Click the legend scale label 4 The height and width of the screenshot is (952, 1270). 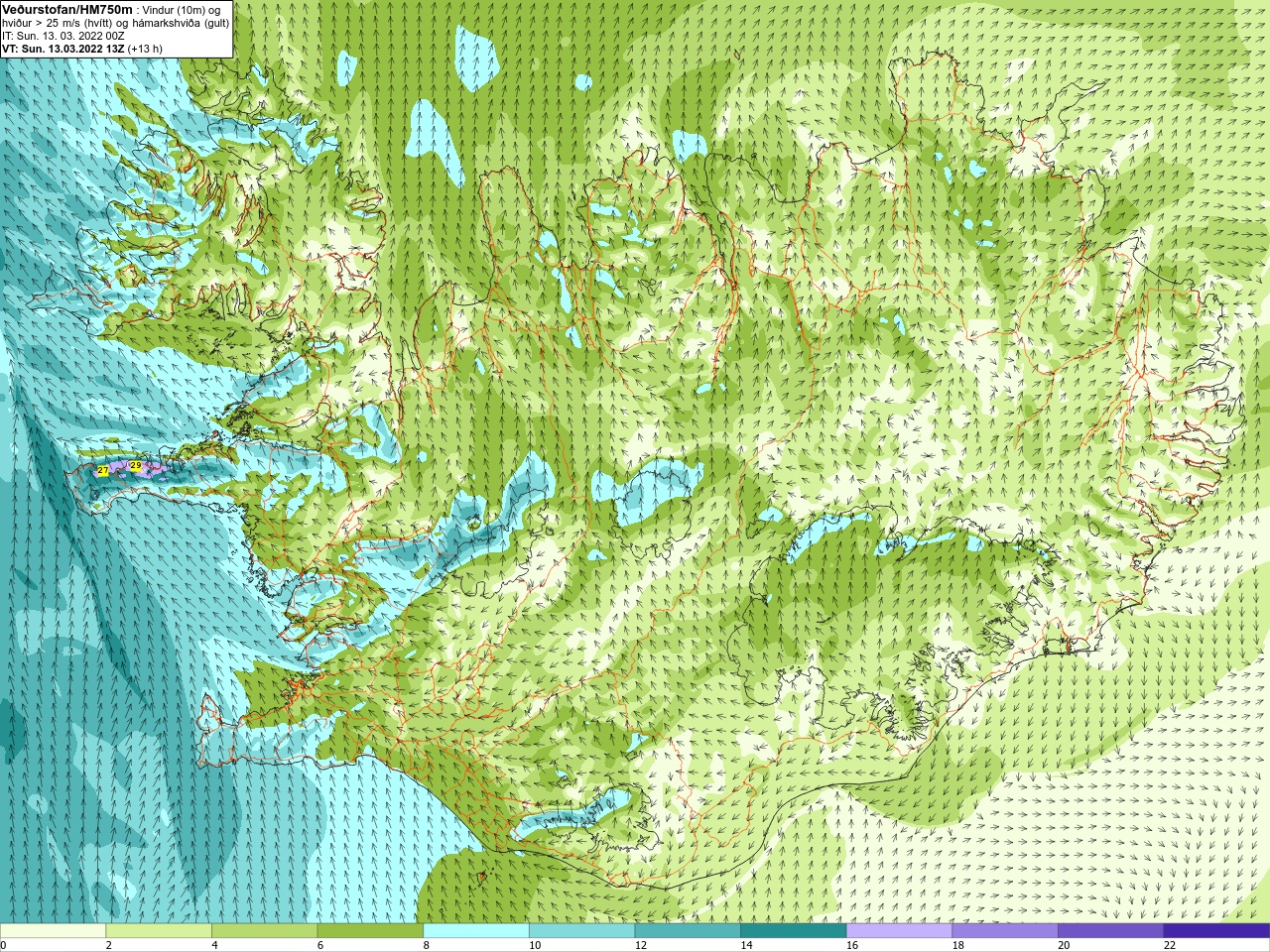tap(214, 945)
